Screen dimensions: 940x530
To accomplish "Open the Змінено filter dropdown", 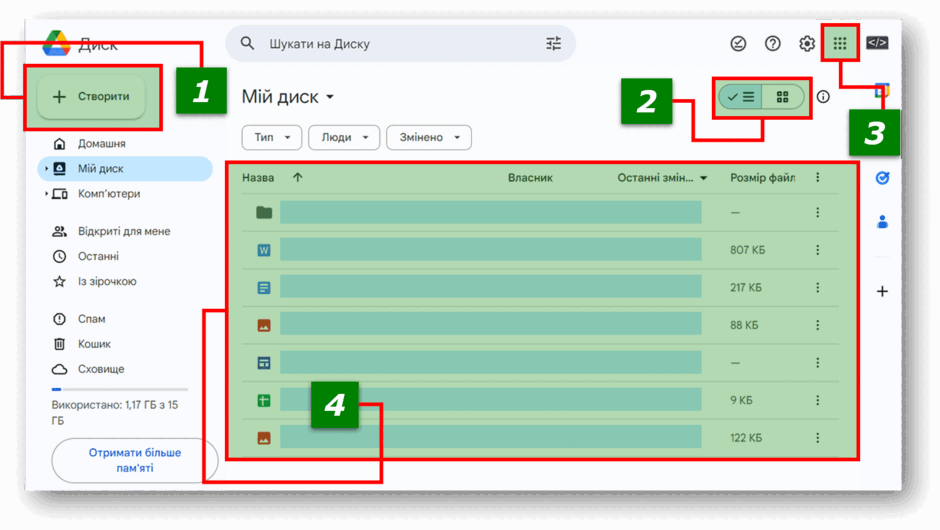I will tap(429, 137).
